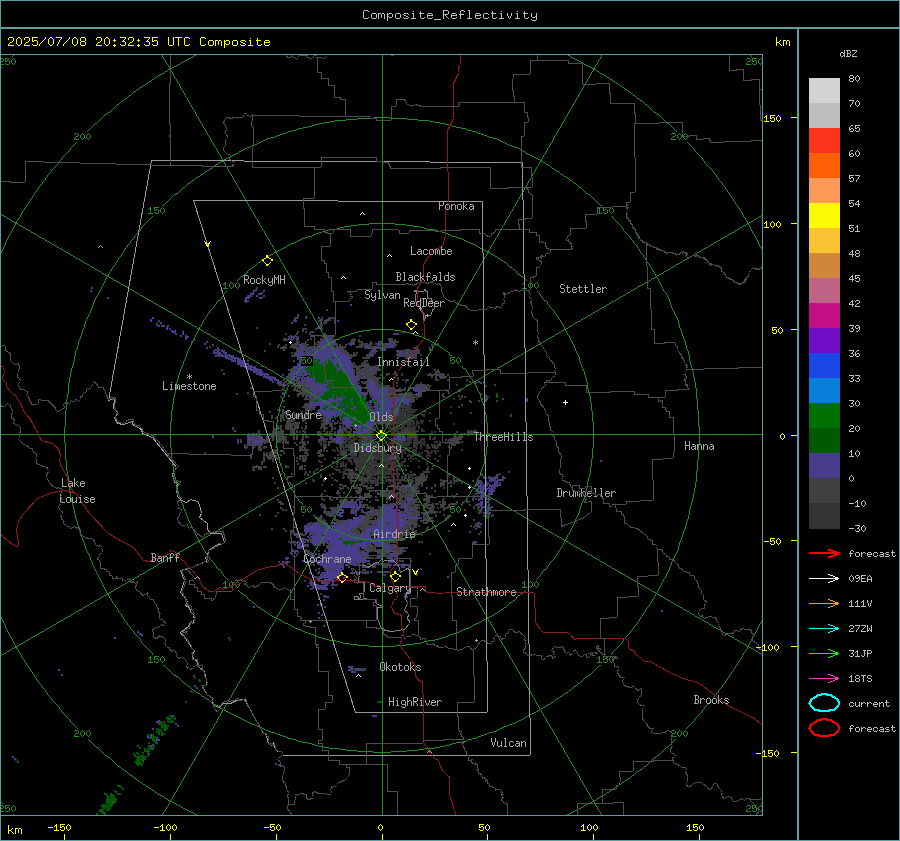900x841 pixels.
Task: Click the Vulcan label
Action: click(509, 743)
